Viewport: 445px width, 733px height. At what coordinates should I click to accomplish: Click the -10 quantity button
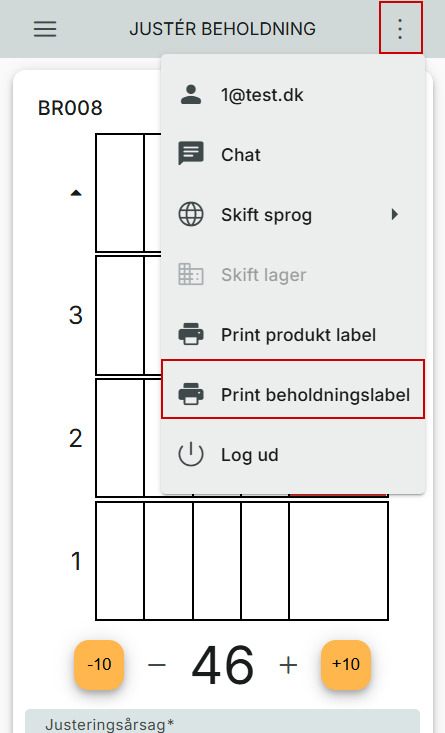99,664
